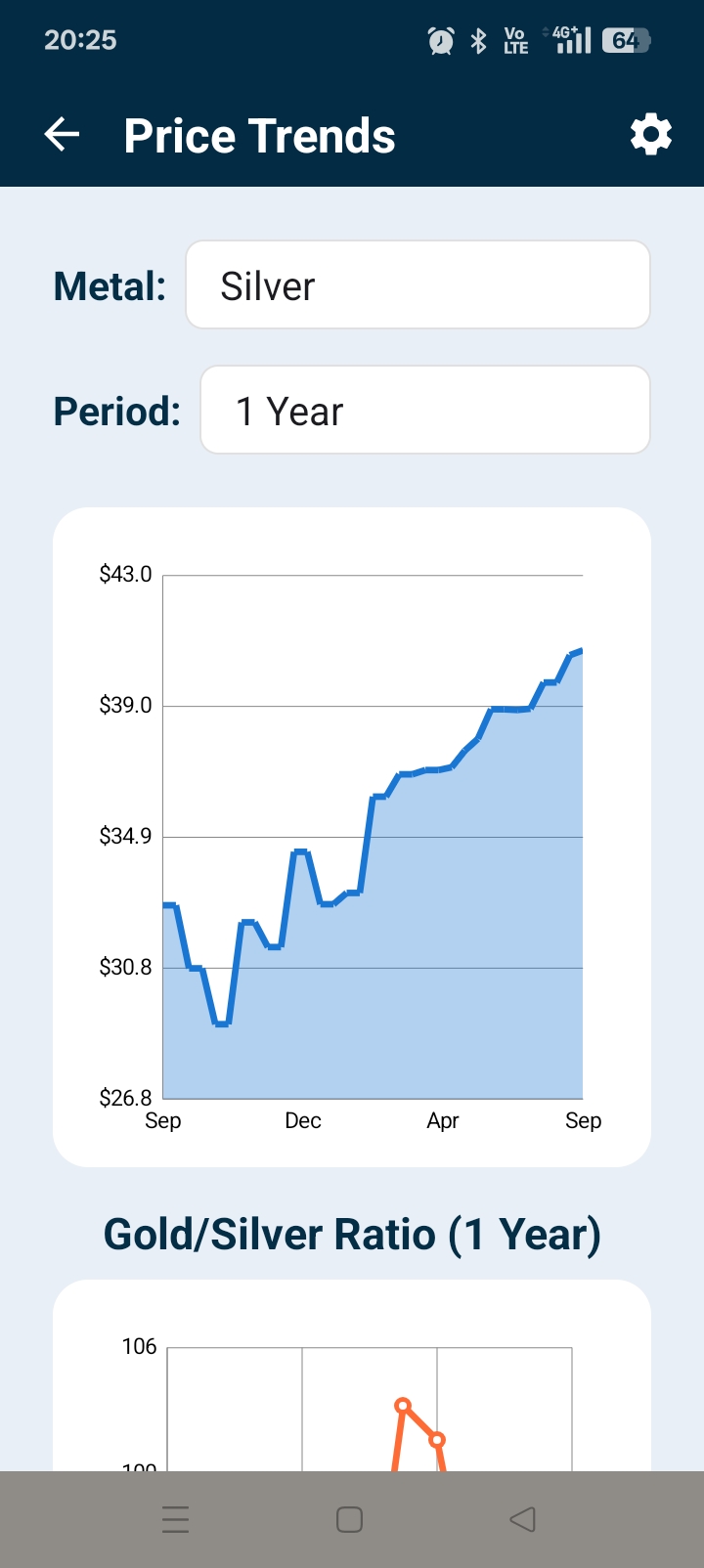Screen dimensions: 704x1568
Task: Open the Metal dropdown showing Silver
Action: (418, 285)
